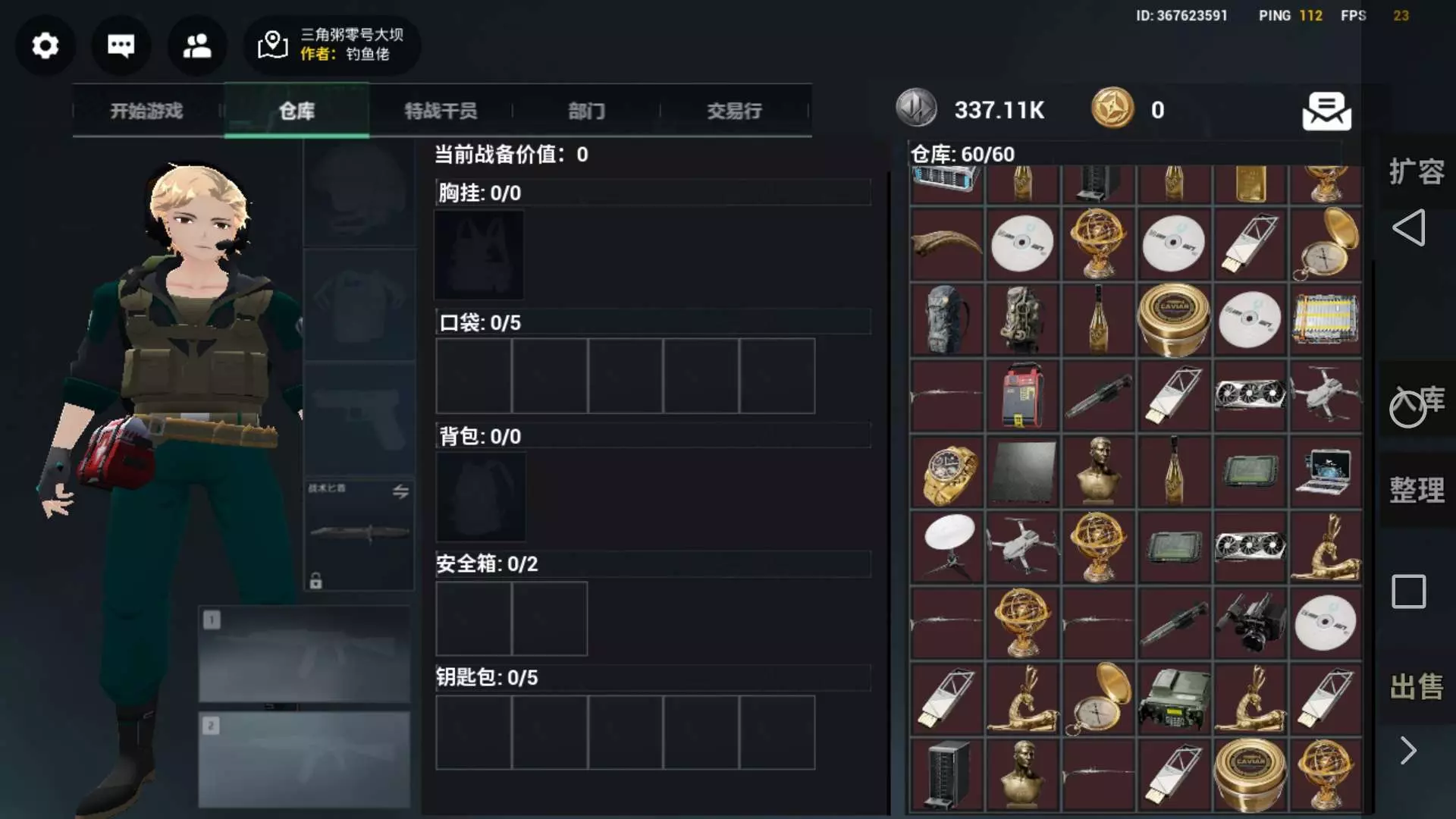Viewport: 1456px width, 819px height.
Task: Click the map location icon
Action: coord(272,45)
